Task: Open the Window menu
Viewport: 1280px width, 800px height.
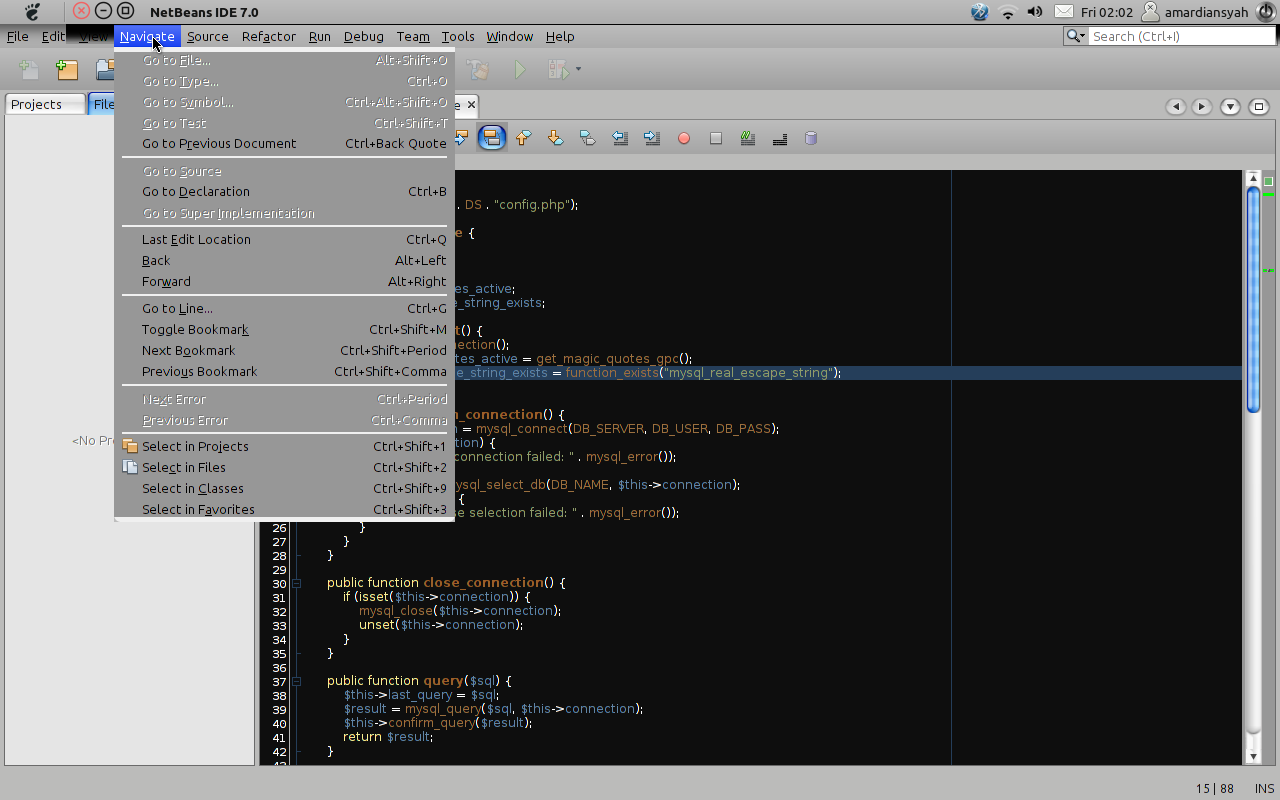Action: 510,36
